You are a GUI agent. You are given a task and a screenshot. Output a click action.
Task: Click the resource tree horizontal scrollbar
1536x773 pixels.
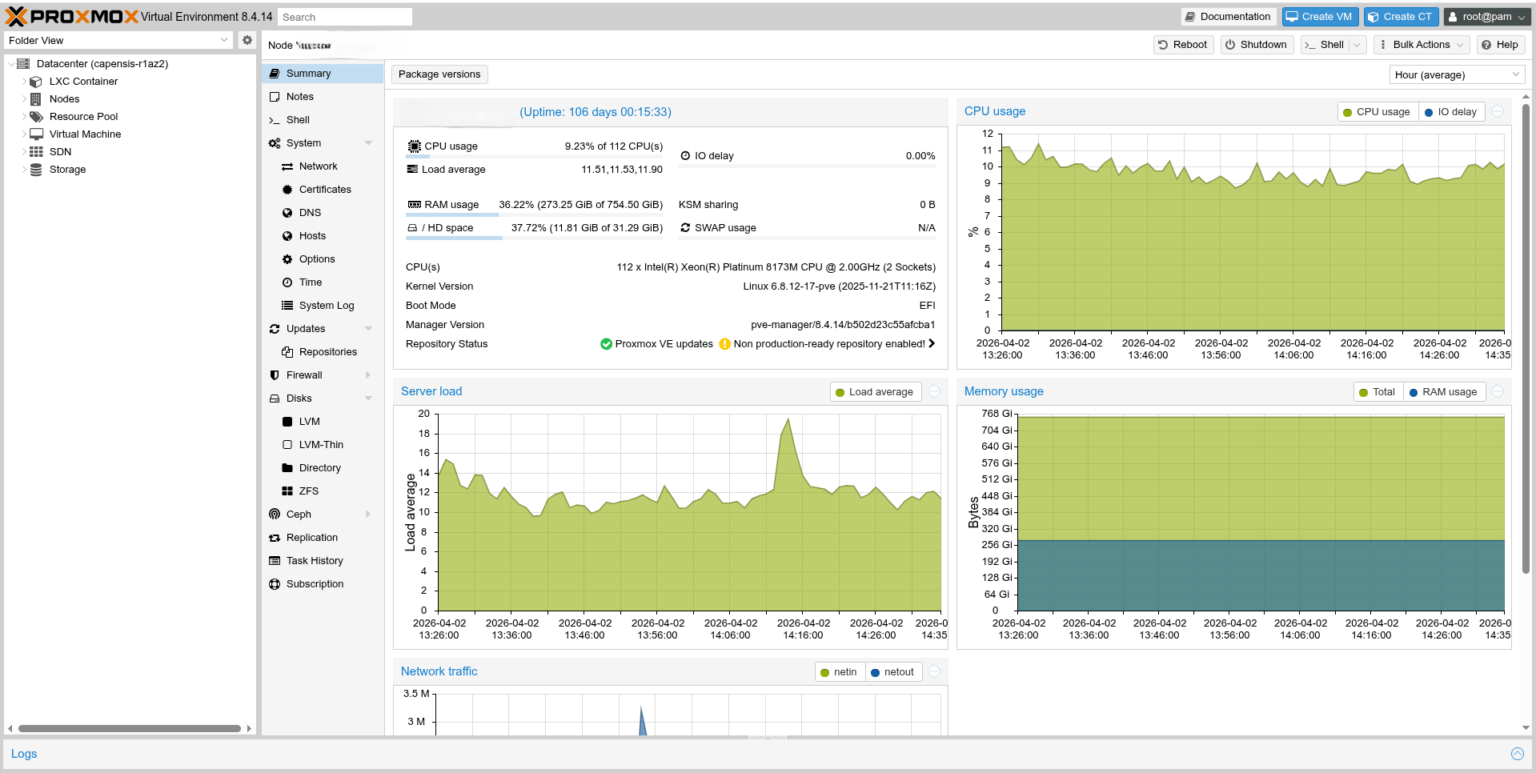(x=130, y=729)
